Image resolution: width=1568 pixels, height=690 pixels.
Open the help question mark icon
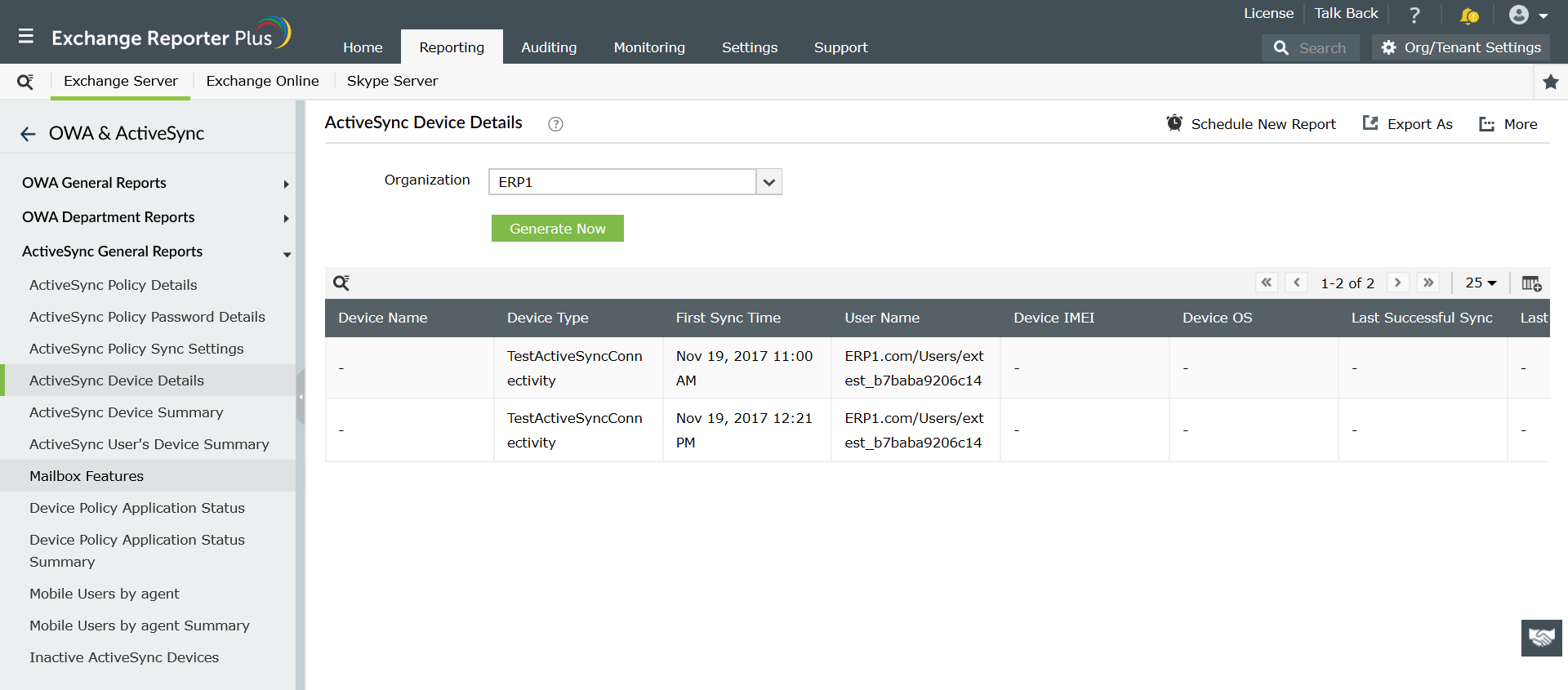point(1414,15)
